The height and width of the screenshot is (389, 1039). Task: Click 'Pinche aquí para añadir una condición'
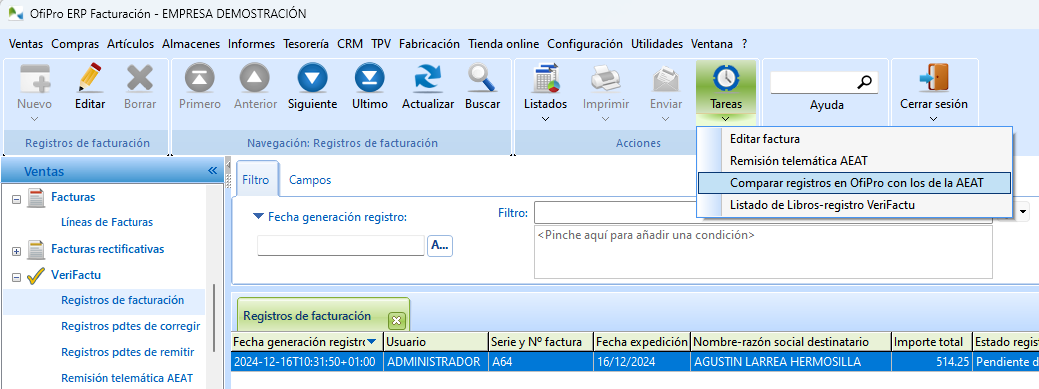point(645,235)
